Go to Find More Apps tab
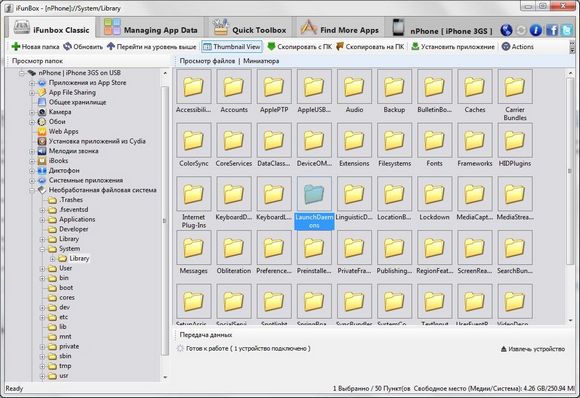Screen dimensions: 580x398 pos(340,28)
